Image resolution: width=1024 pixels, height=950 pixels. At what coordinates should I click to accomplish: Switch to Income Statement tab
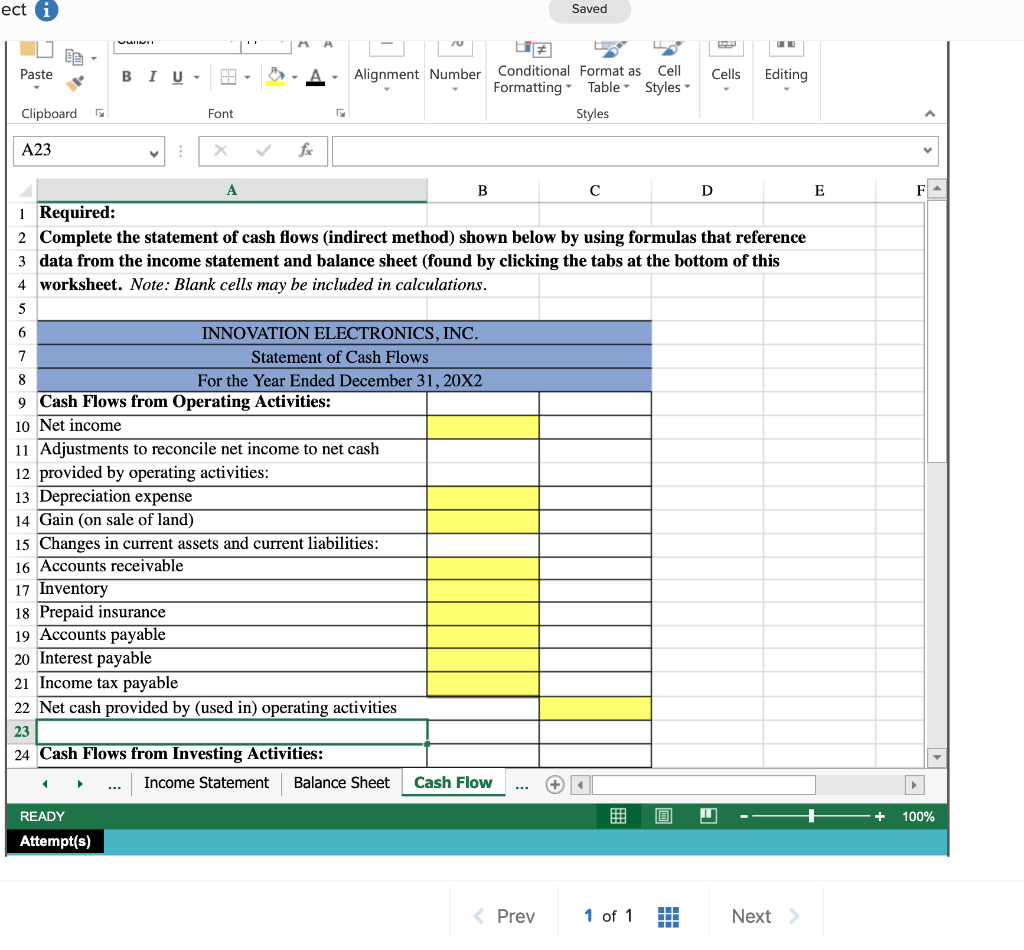click(206, 783)
